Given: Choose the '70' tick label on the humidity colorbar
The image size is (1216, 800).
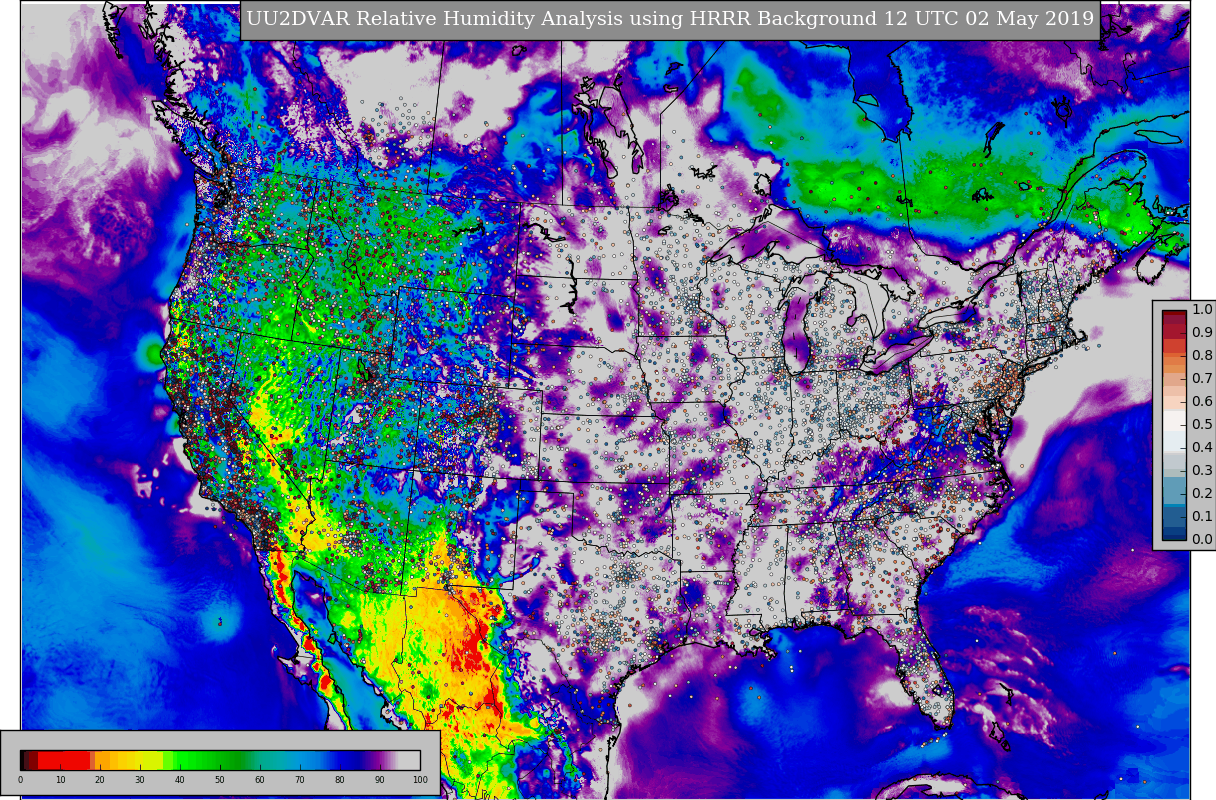Looking at the screenshot, I should (x=300, y=780).
